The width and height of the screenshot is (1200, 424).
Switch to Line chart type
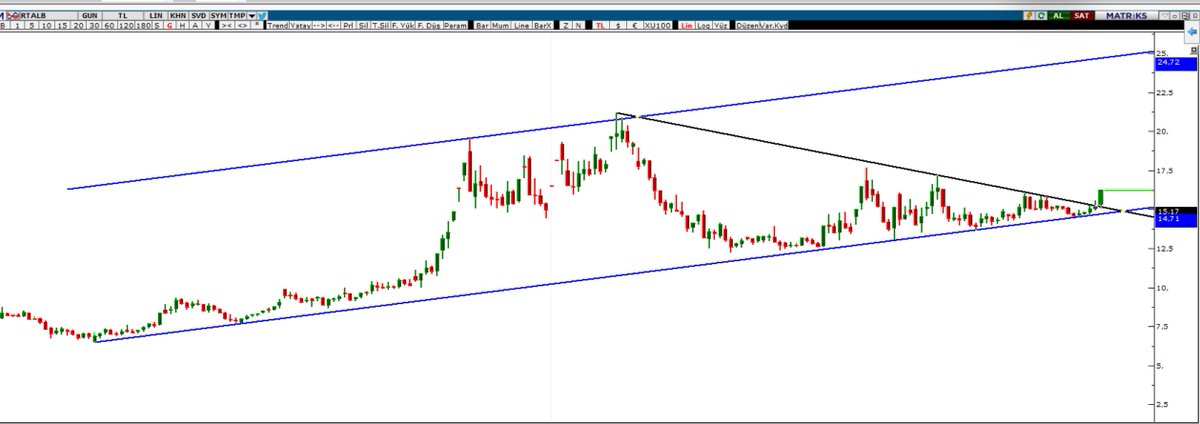coord(522,25)
